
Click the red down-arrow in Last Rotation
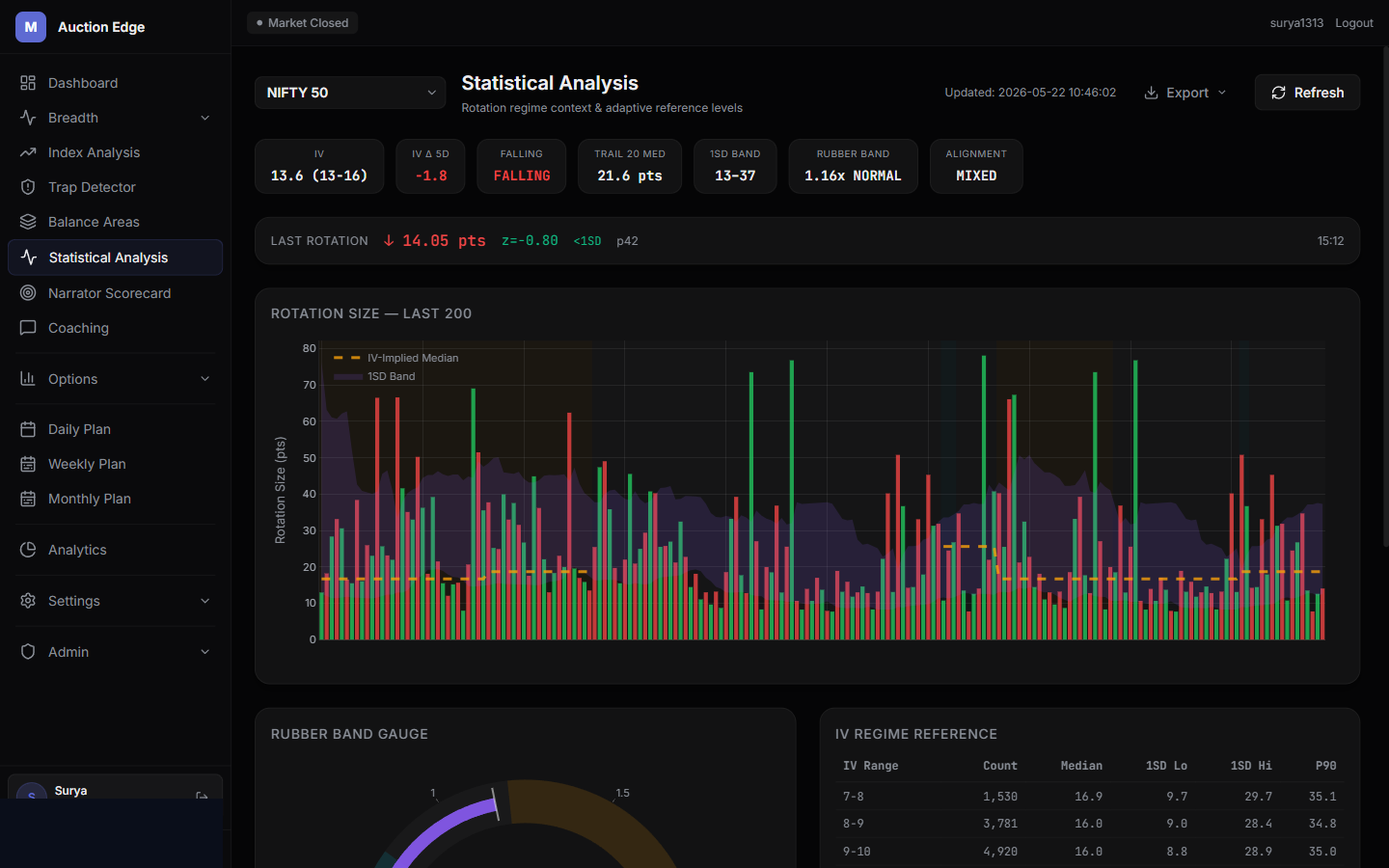pos(389,241)
